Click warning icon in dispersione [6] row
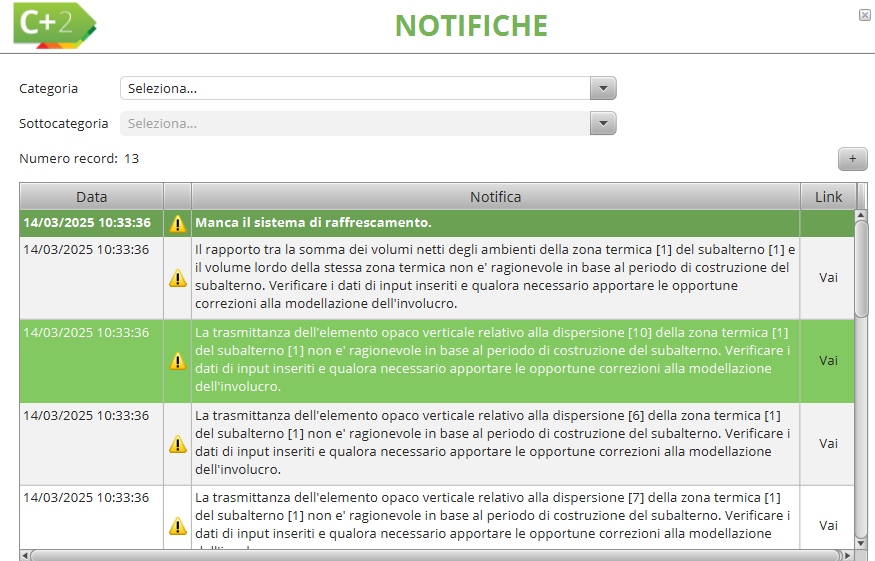 [177, 444]
